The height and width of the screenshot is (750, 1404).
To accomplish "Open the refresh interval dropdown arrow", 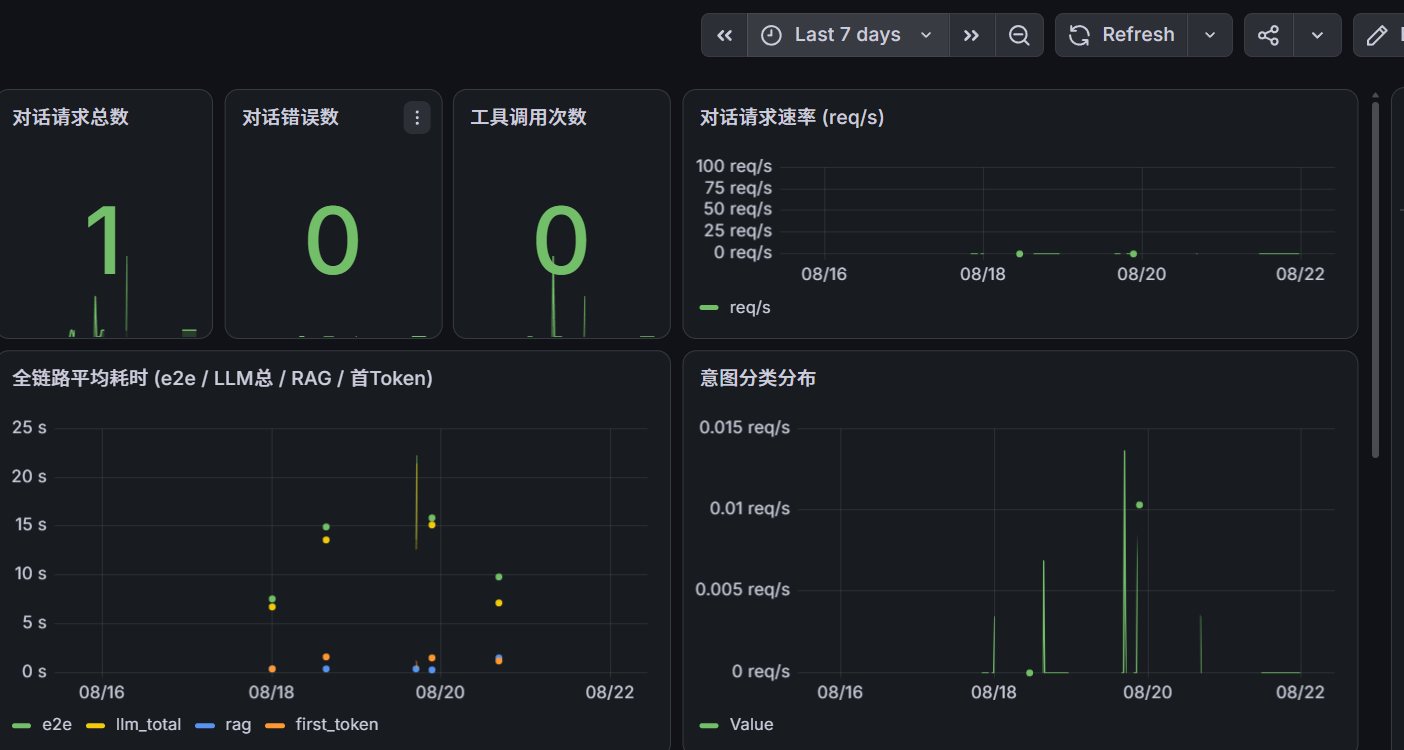I will [x=1210, y=35].
